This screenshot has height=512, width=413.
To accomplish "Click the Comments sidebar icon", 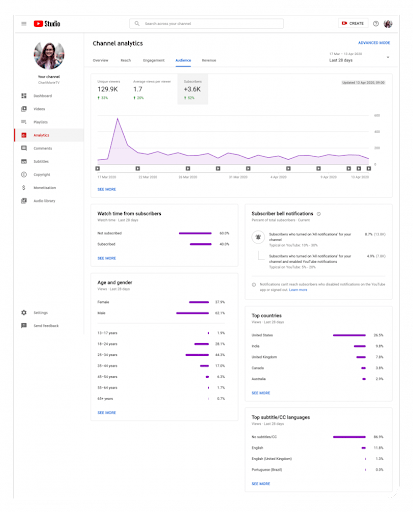I will [24, 148].
